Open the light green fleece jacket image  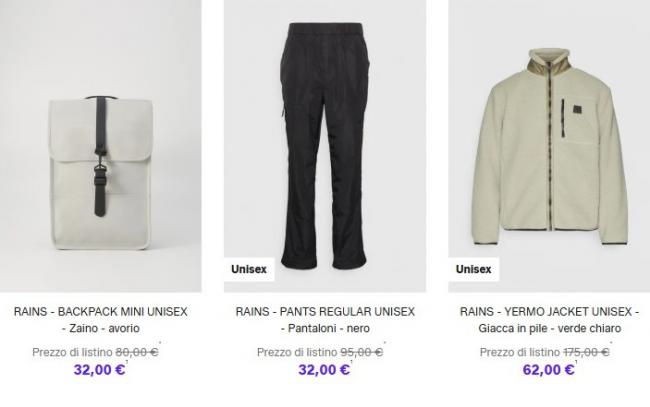(549, 146)
